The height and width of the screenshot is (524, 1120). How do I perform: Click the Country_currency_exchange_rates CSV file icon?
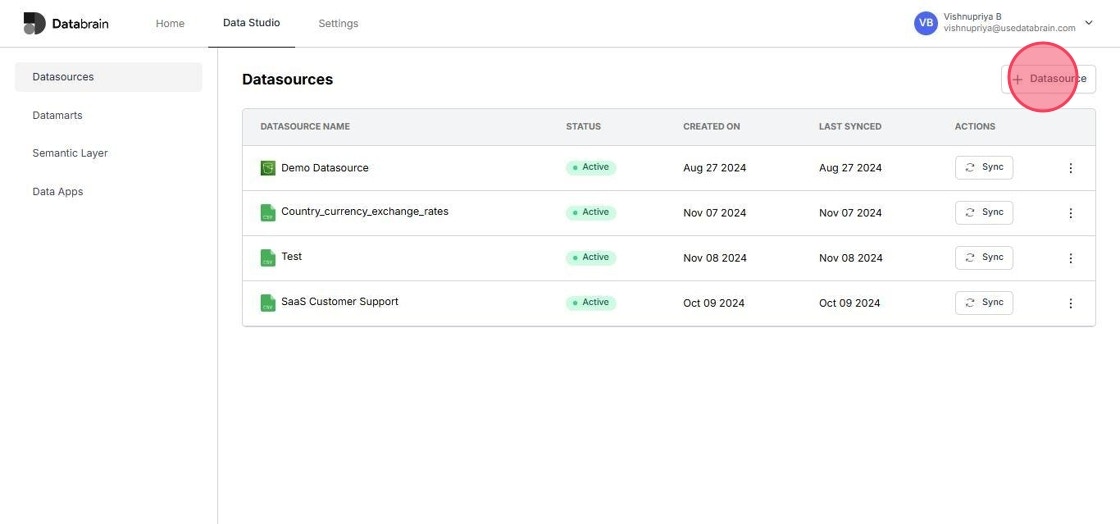coord(268,213)
